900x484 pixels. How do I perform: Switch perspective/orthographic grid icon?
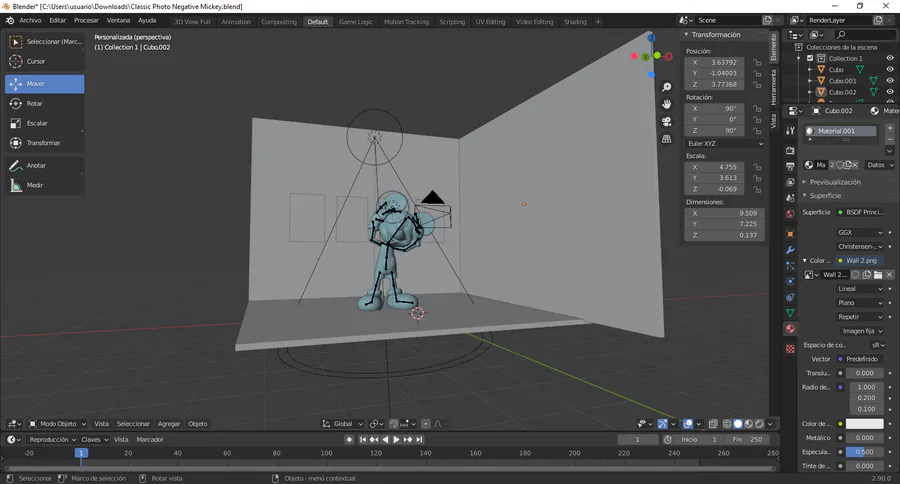[x=666, y=139]
